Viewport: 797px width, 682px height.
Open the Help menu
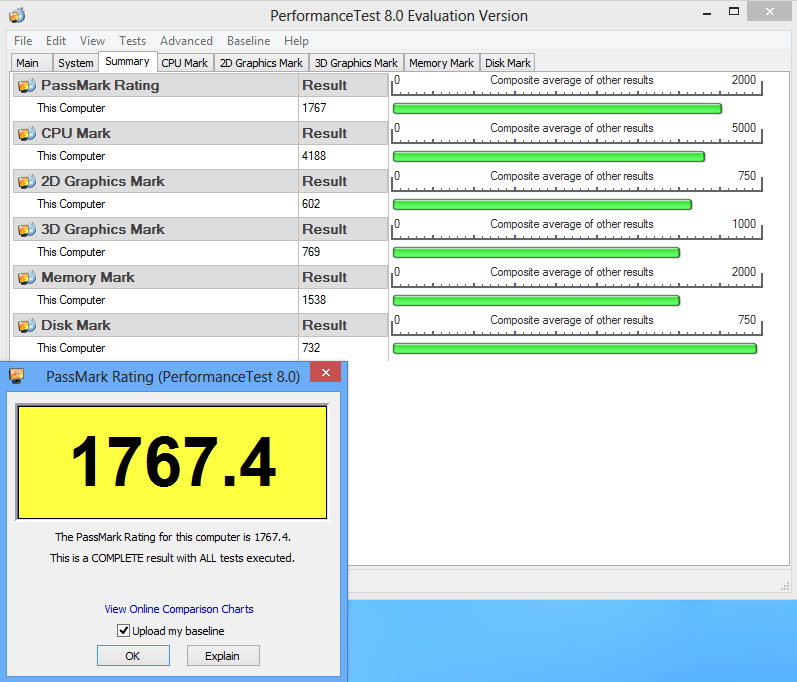pyautogui.click(x=296, y=41)
